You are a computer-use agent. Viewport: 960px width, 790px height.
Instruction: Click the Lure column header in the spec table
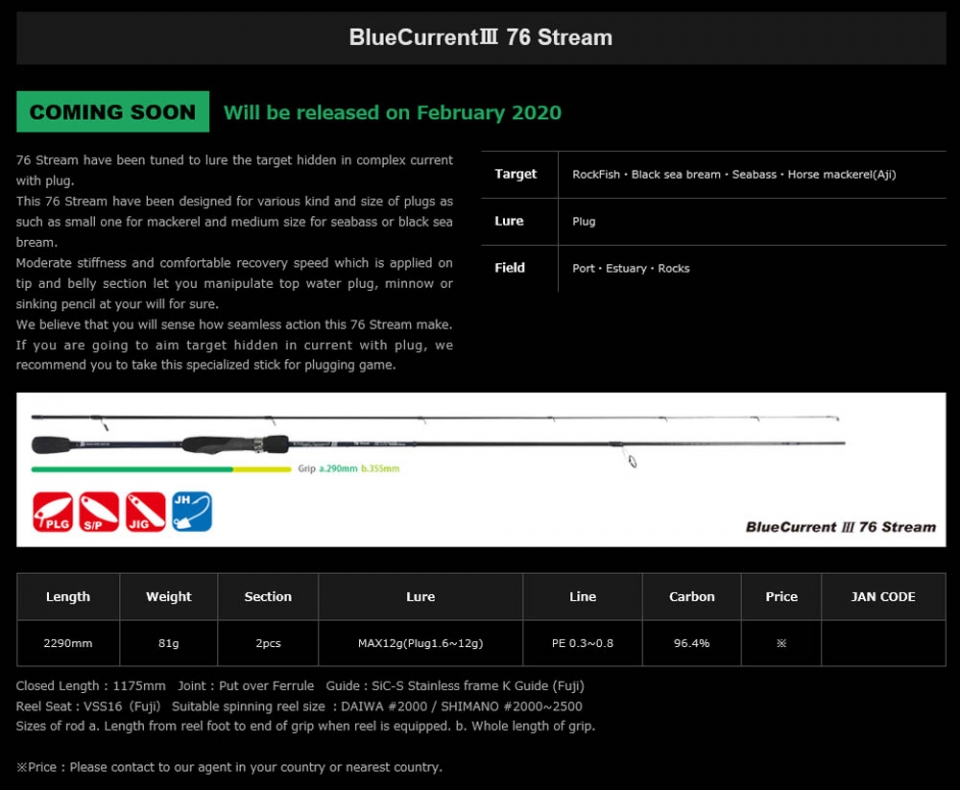(x=421, y=596)
